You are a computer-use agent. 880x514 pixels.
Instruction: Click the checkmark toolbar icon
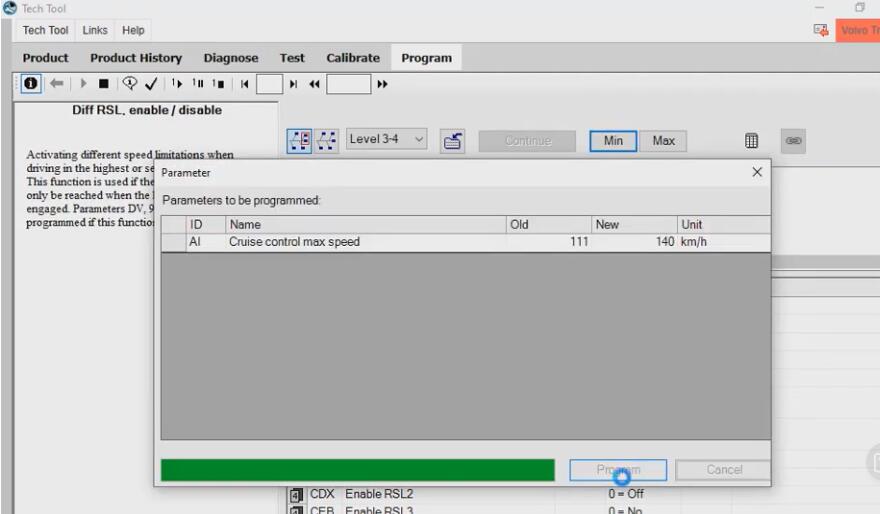[x=151, y=84]
